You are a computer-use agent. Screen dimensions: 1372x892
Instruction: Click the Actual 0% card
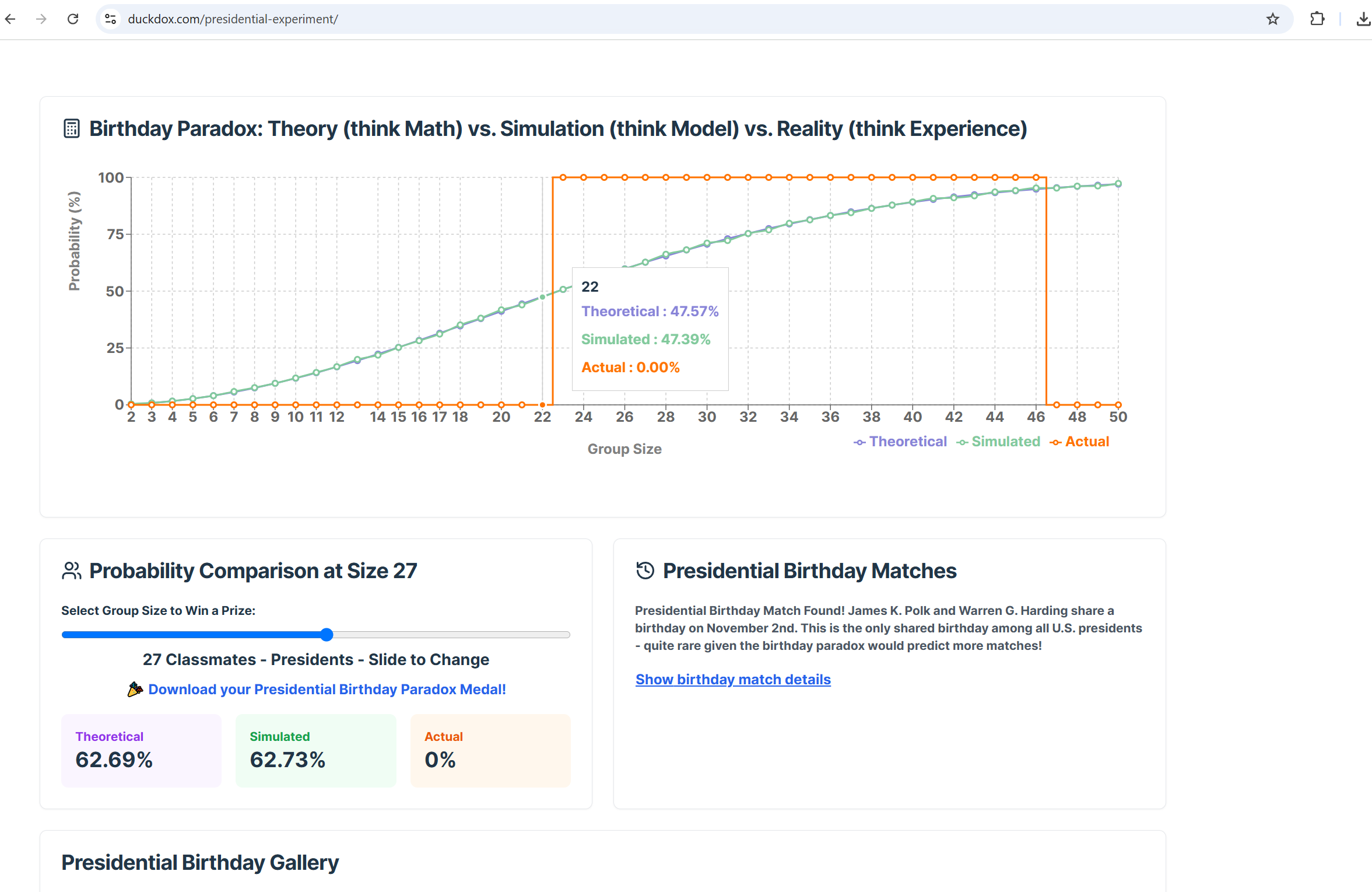point(490,750)
